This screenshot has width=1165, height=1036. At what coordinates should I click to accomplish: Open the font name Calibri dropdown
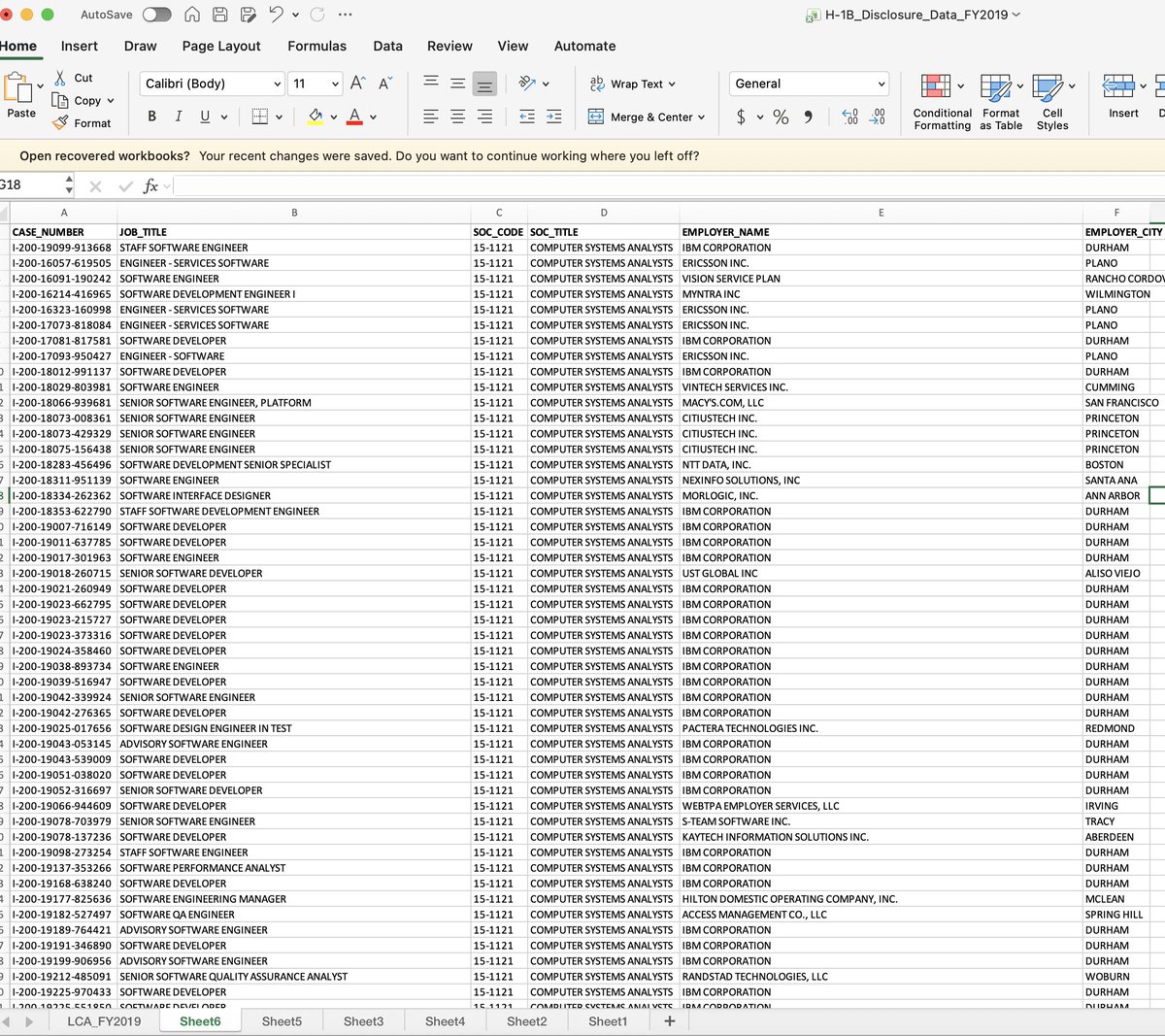pyautogui.click(x=278, y=84)
